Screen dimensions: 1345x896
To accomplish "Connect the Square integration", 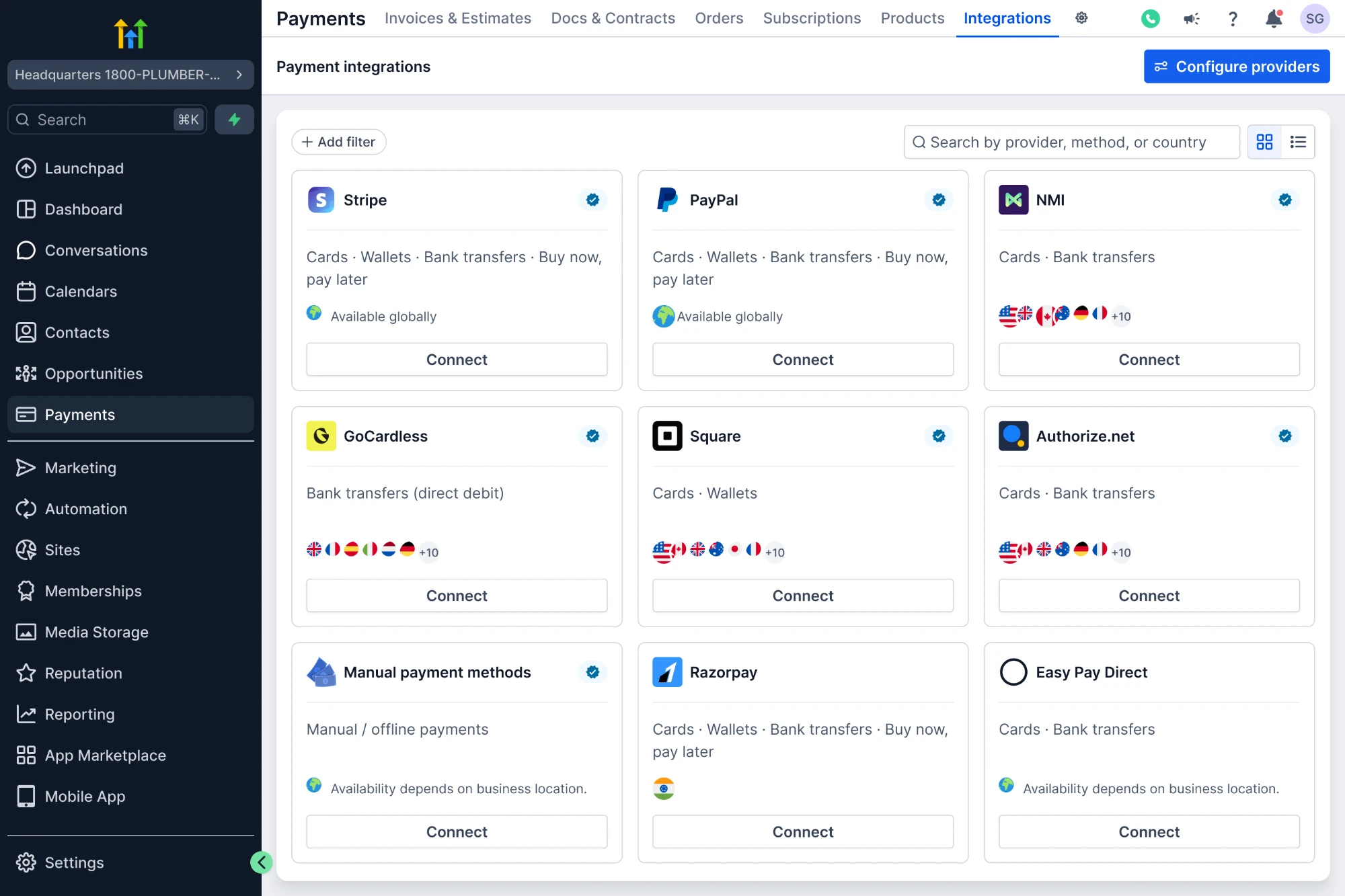I will (x=803, y=596).
